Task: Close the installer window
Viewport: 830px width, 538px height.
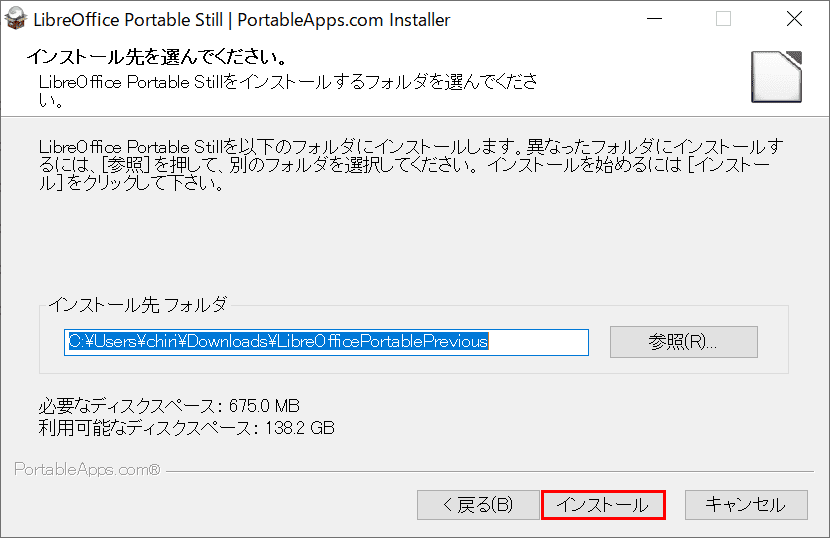Action: [x=794, y=19]
